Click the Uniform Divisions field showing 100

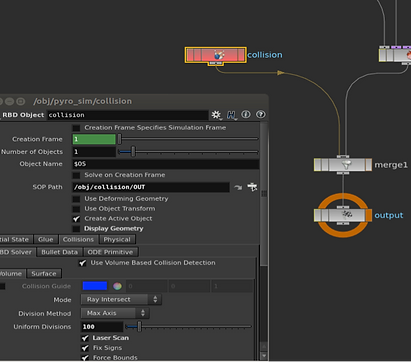(102, 327)
